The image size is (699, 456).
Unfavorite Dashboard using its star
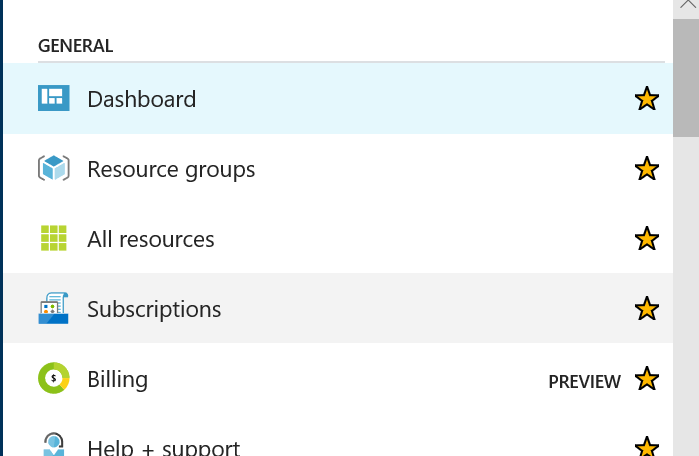tap(646, 99)
